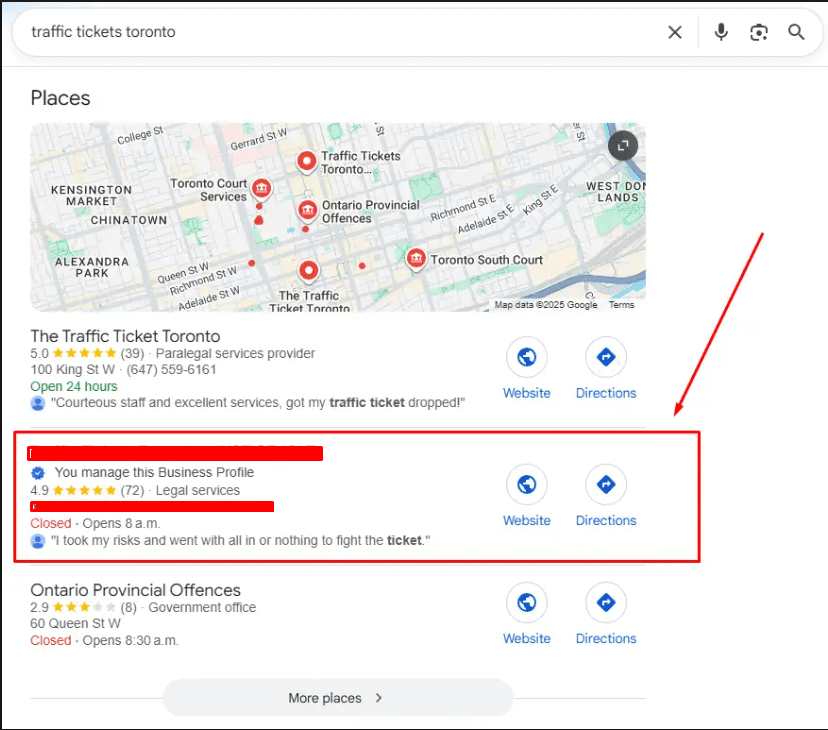Click the '60 Queen St W' address text
The width and height of the screenshot is (828, 730).
point(75,623)
